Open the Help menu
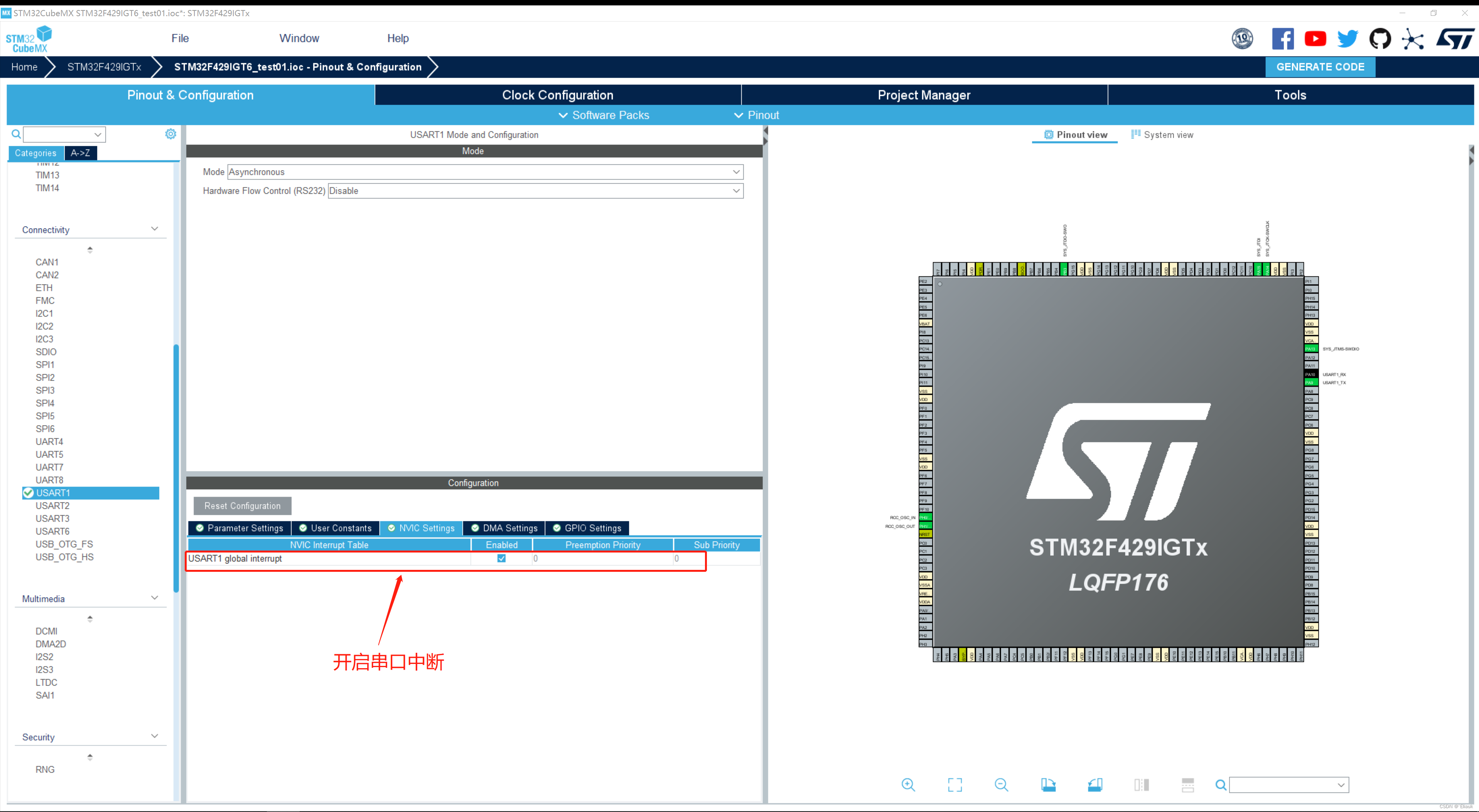 pyautogui.click(x=398, y=38)
